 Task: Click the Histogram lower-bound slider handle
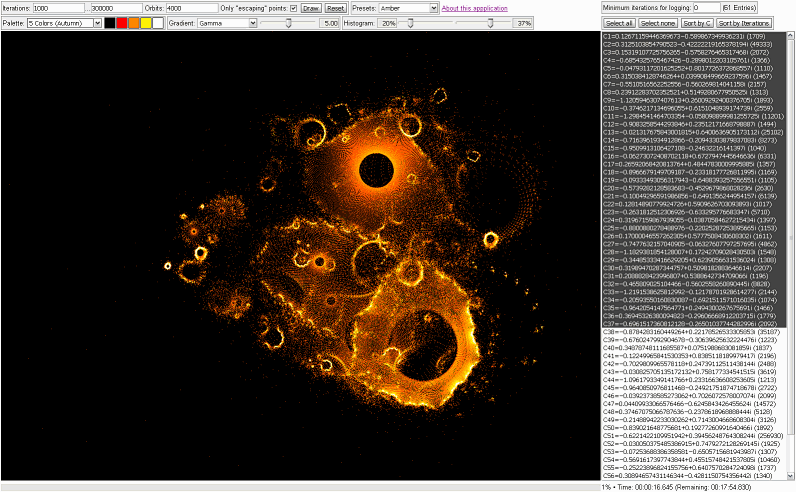pyautogui.click(x=410, y=22)
